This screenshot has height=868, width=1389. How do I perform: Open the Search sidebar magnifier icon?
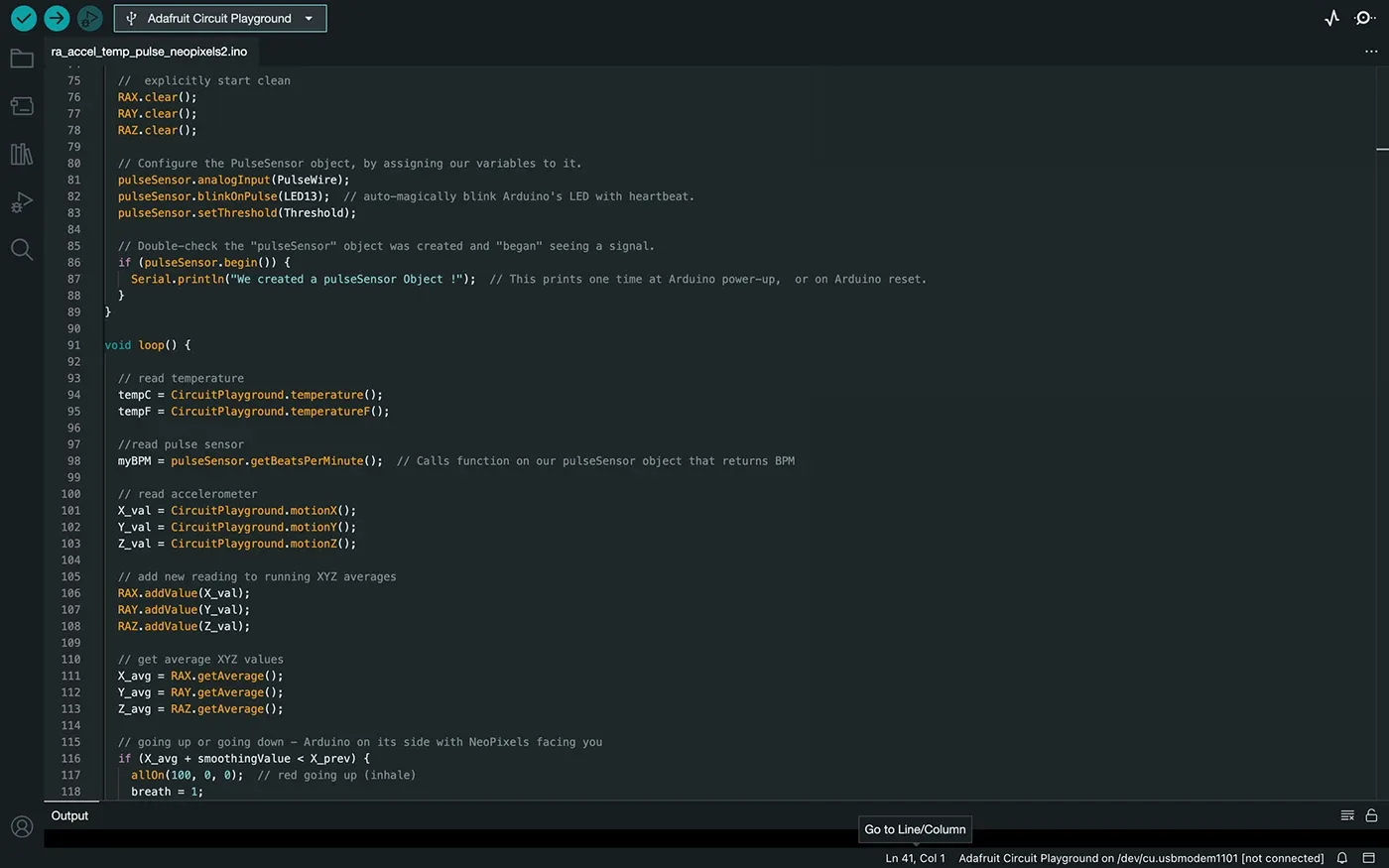coord(22,249)
